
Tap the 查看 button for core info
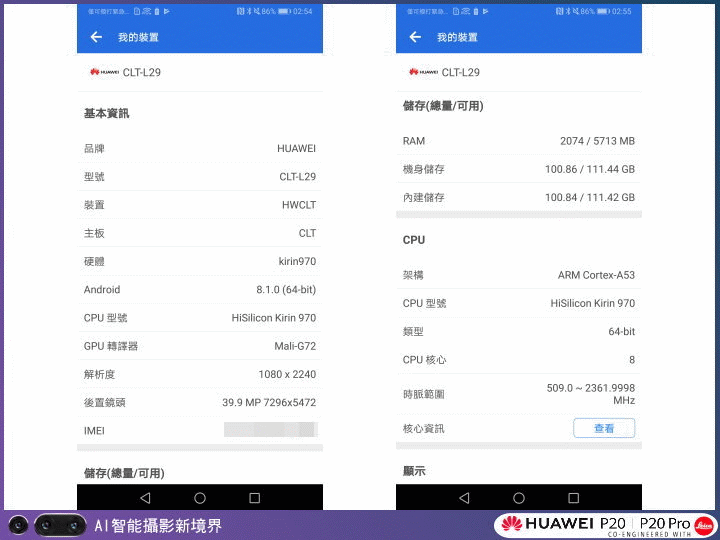tap(604, 428)
